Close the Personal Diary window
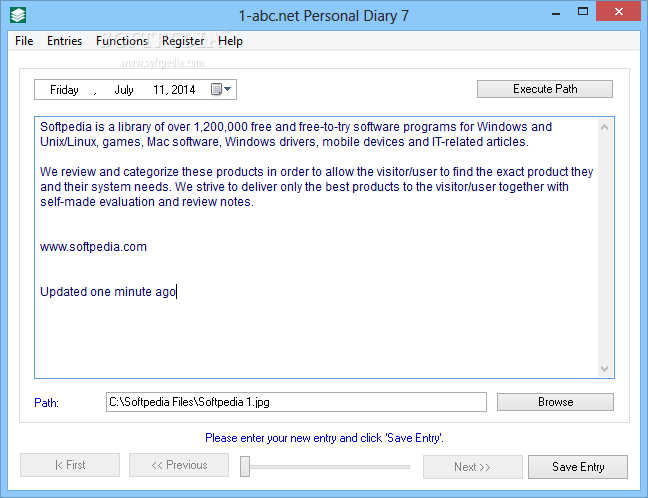The image size is (648, 498). pyautogui.click(x=618, y=11)
